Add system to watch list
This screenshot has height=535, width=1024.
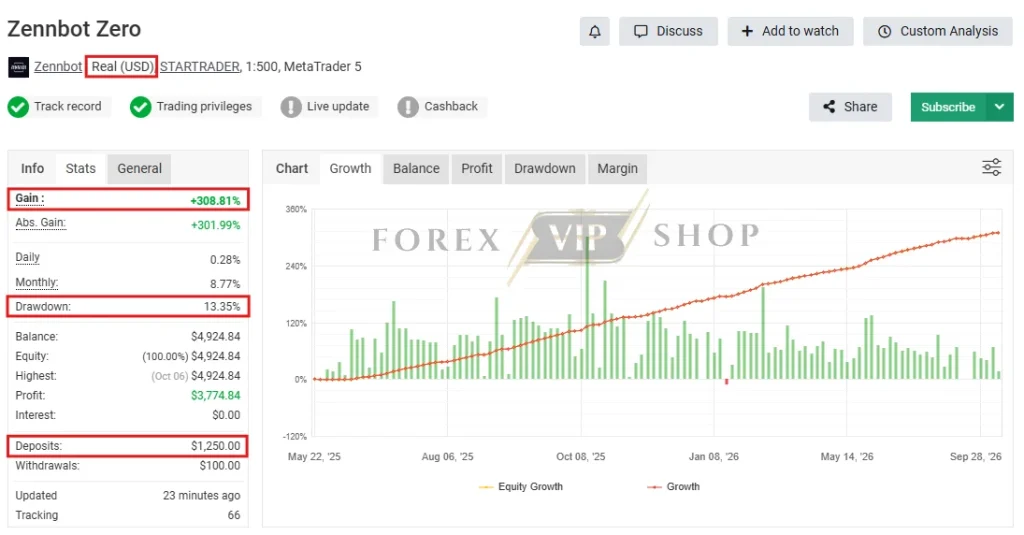790,31
